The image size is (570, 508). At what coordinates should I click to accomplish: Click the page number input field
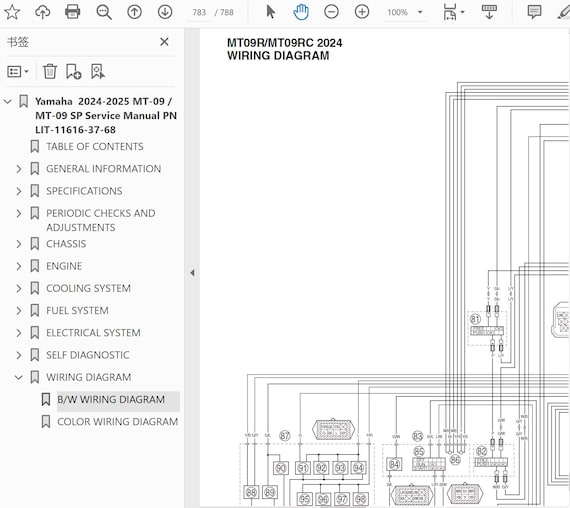199,12
